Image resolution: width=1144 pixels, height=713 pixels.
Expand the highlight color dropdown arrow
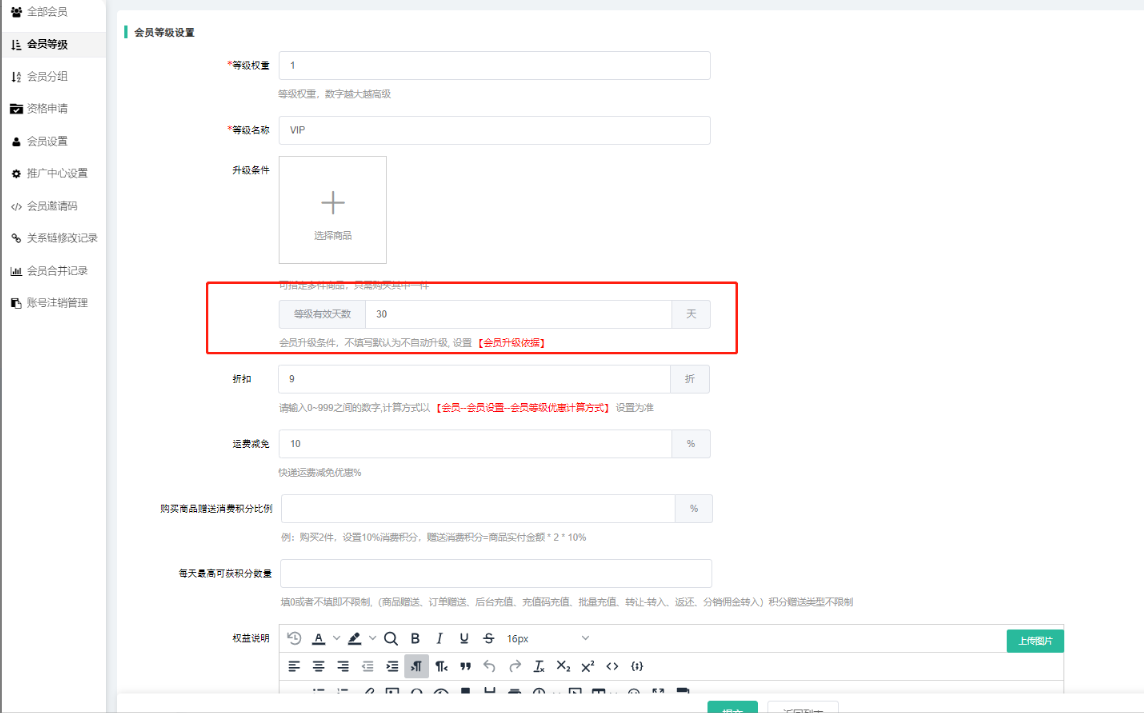(x=372, y=638)
